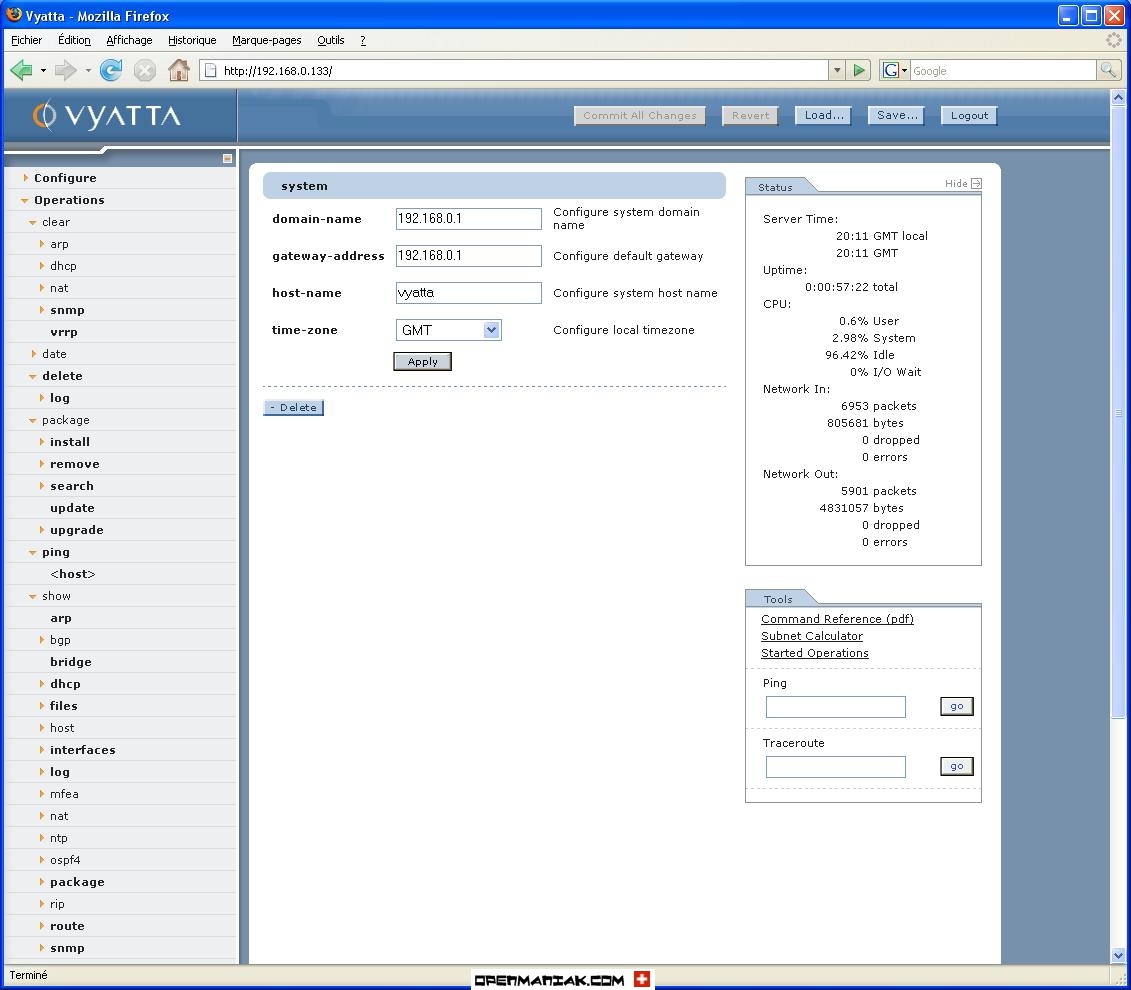
Task: Select install under package
Action: pos(70,442)
